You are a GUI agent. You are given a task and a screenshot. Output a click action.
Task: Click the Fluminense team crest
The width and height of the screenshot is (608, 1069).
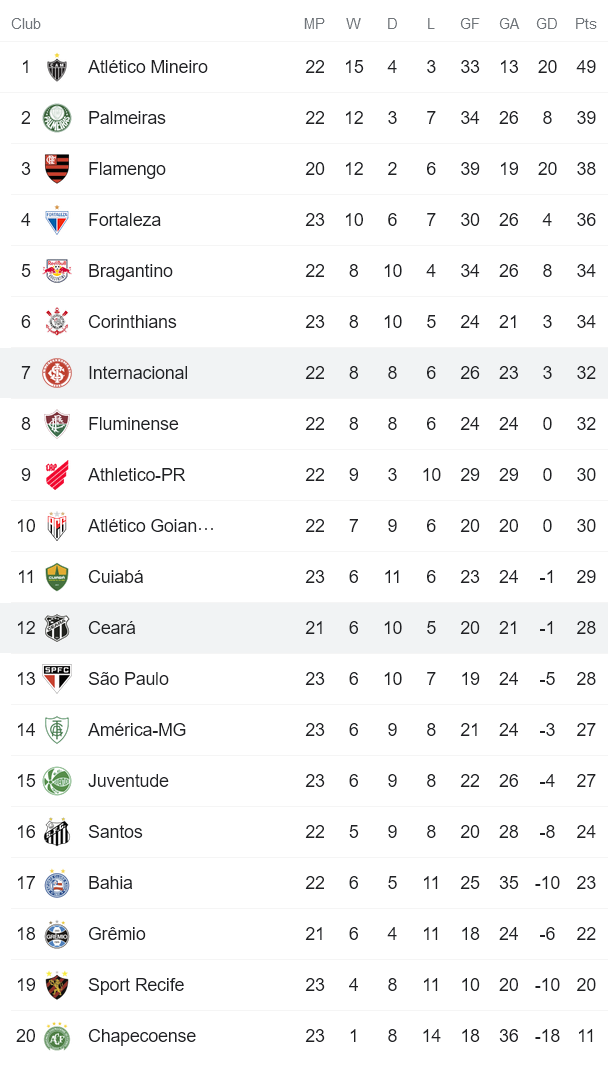[57, 425]
